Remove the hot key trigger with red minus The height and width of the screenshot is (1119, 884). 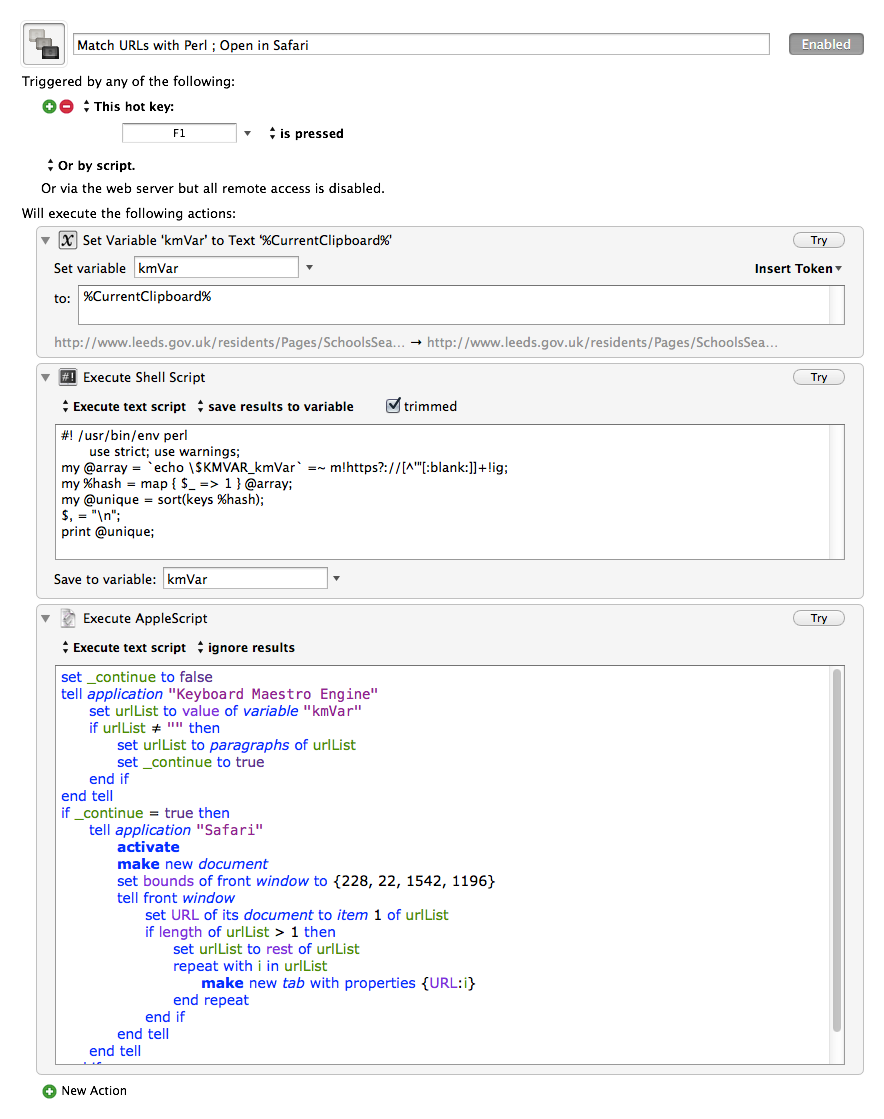click(66, 106)
